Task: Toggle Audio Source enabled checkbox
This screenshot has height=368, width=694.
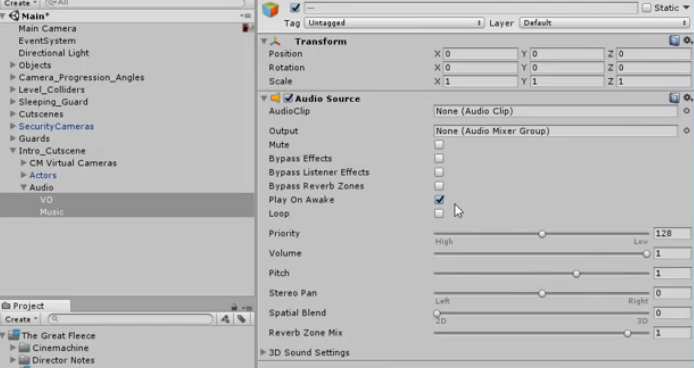Action: click(288, 98)
